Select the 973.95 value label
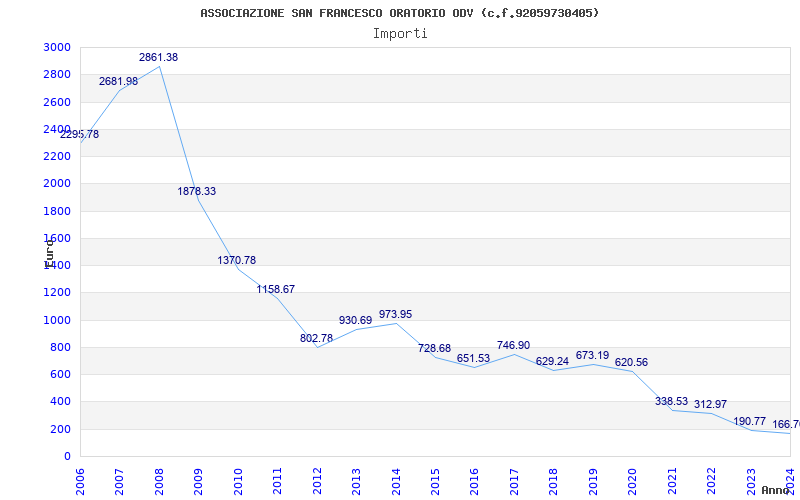800x500 pixels. pyautogui.click(x=395, y=315)
